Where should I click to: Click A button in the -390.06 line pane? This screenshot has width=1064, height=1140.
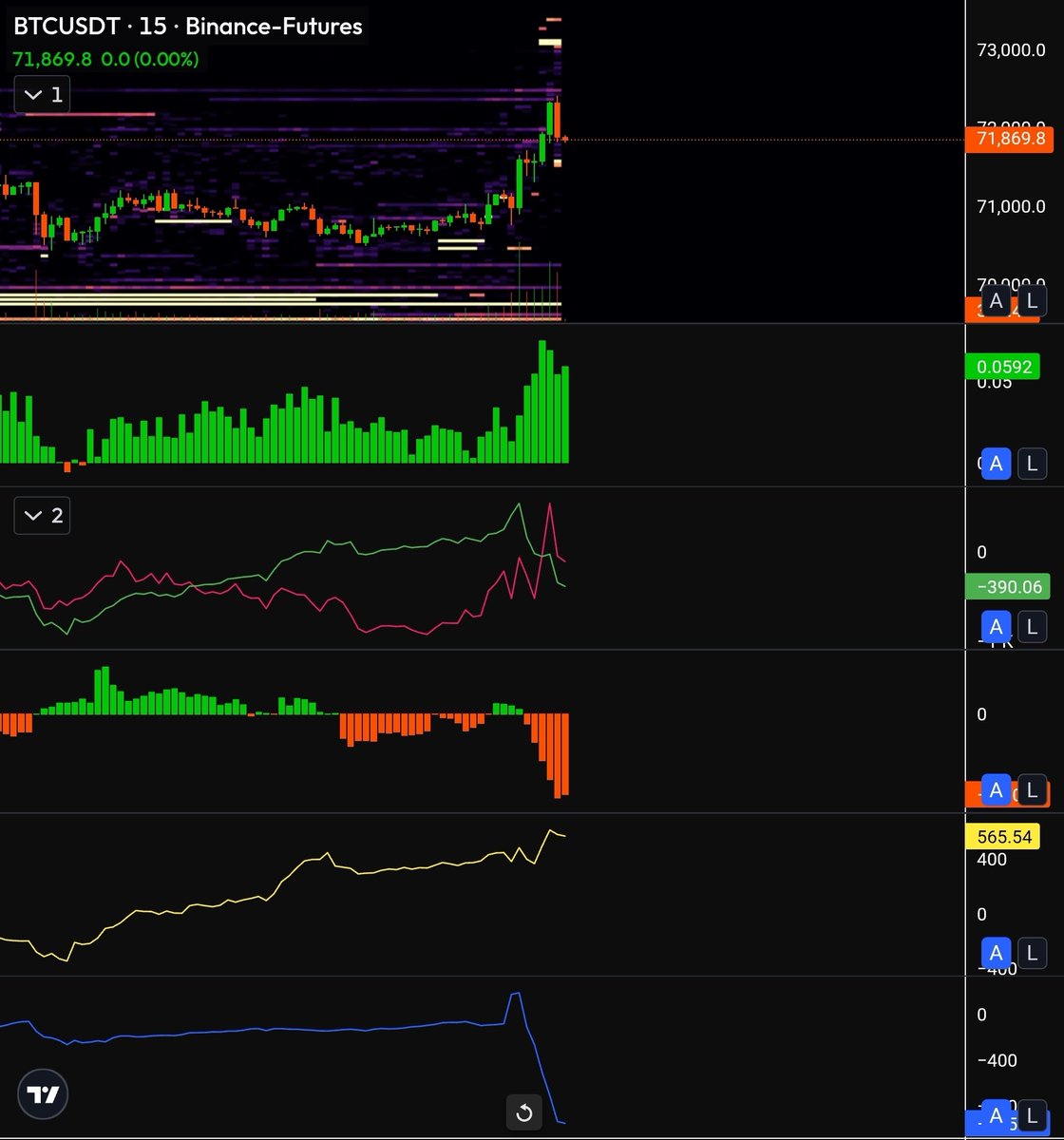[996, 627]
